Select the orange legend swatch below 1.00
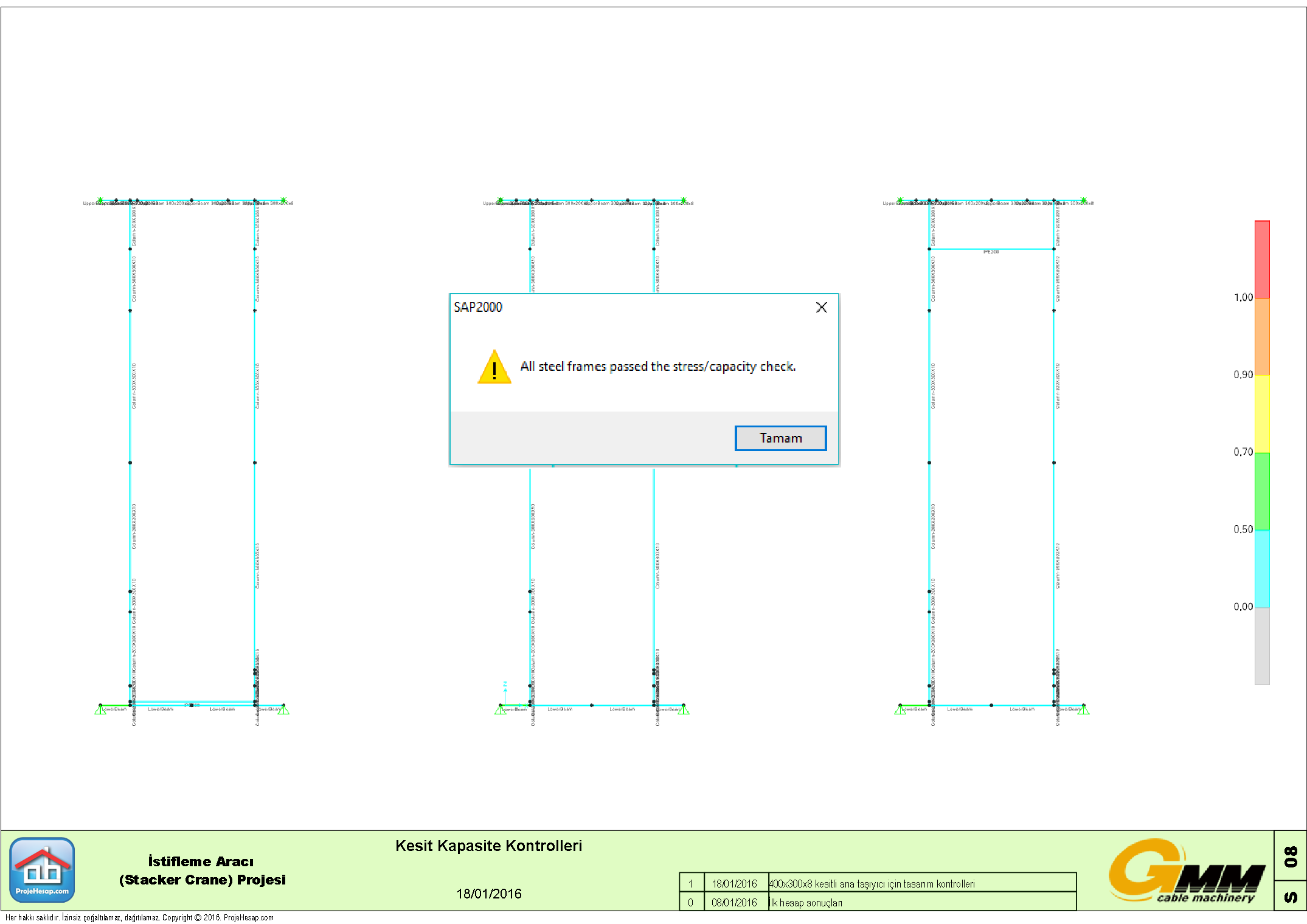Screen dimensions: 1307x924 click(x=1262, y=336)
